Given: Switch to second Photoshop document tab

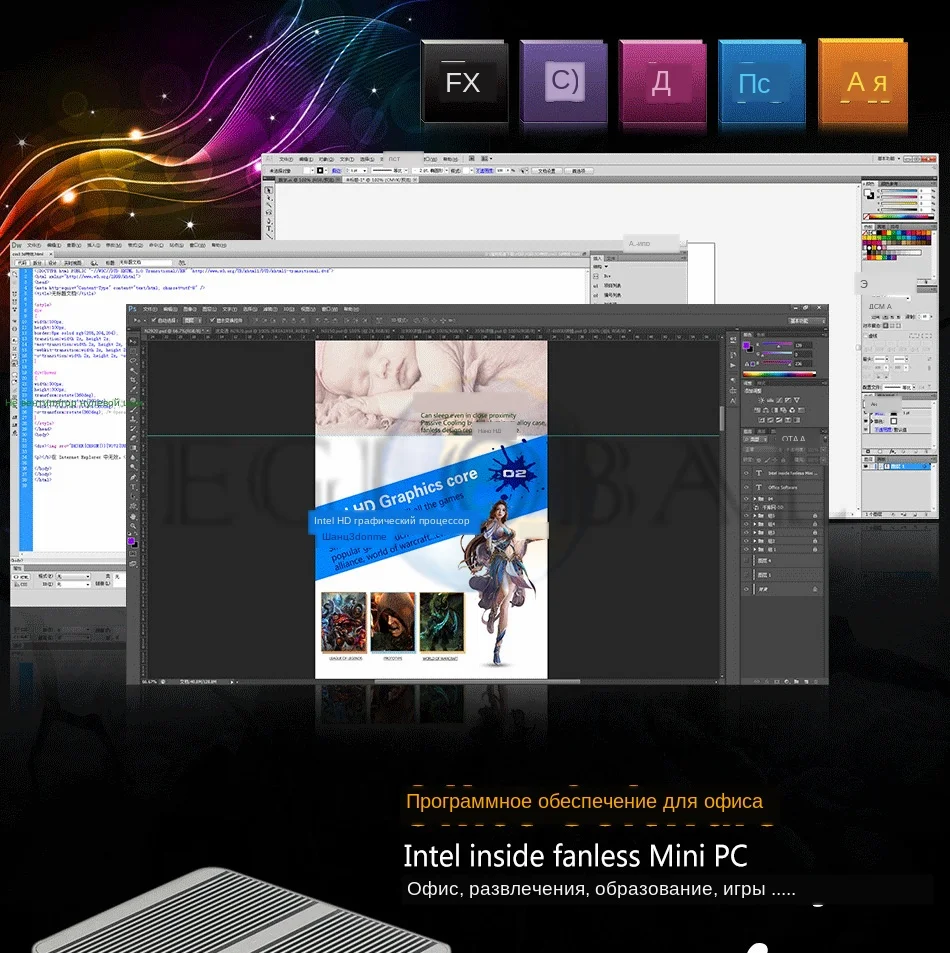Looking at the screenshot, I should [264, 331].
